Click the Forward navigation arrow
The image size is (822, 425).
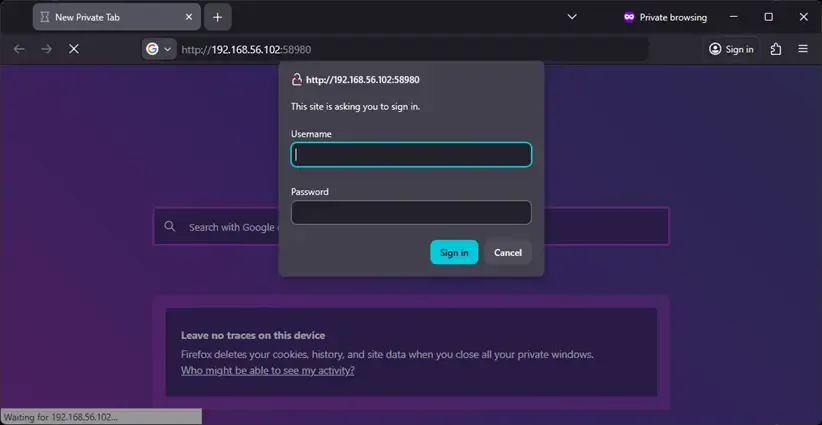tap(46, 49)
